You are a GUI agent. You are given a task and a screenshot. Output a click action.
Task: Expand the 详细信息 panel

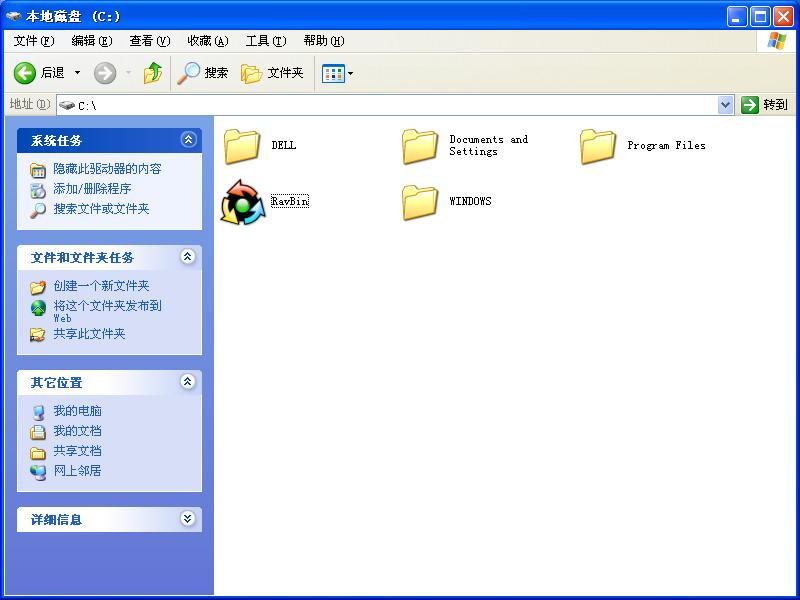point(188,519)
